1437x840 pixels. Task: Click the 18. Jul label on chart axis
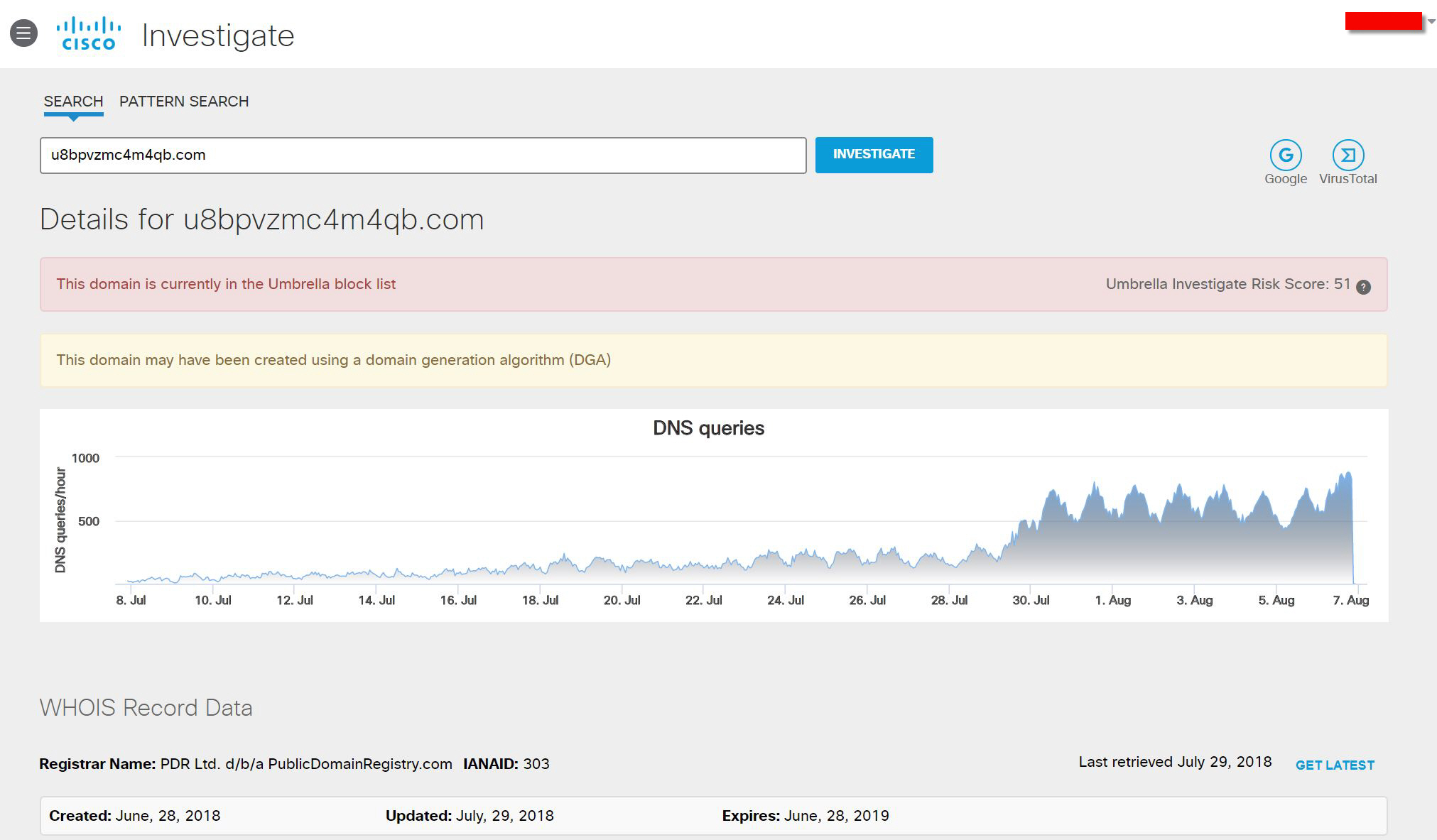point(540,600)
